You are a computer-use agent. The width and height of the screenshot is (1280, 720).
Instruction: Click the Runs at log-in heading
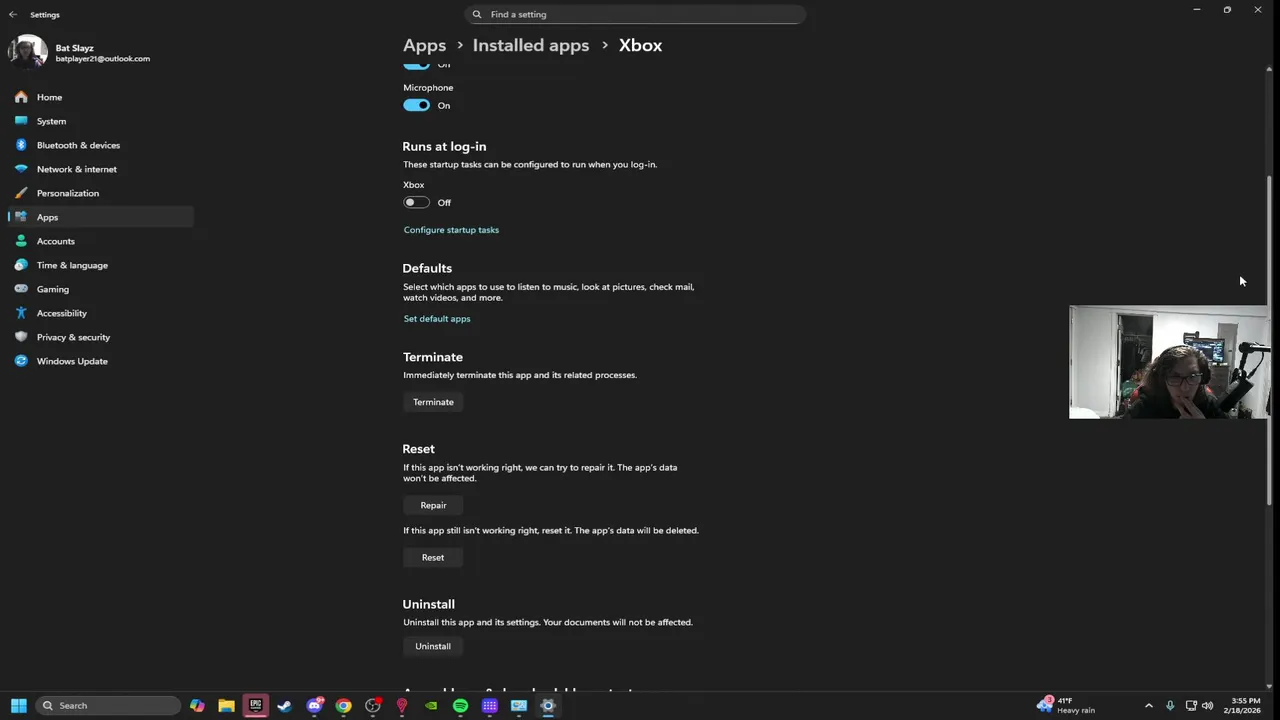tap(444, 146)
